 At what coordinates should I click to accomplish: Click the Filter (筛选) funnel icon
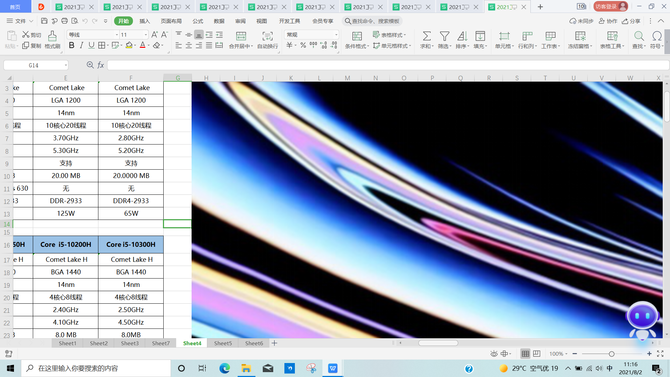tap(444, 36)
